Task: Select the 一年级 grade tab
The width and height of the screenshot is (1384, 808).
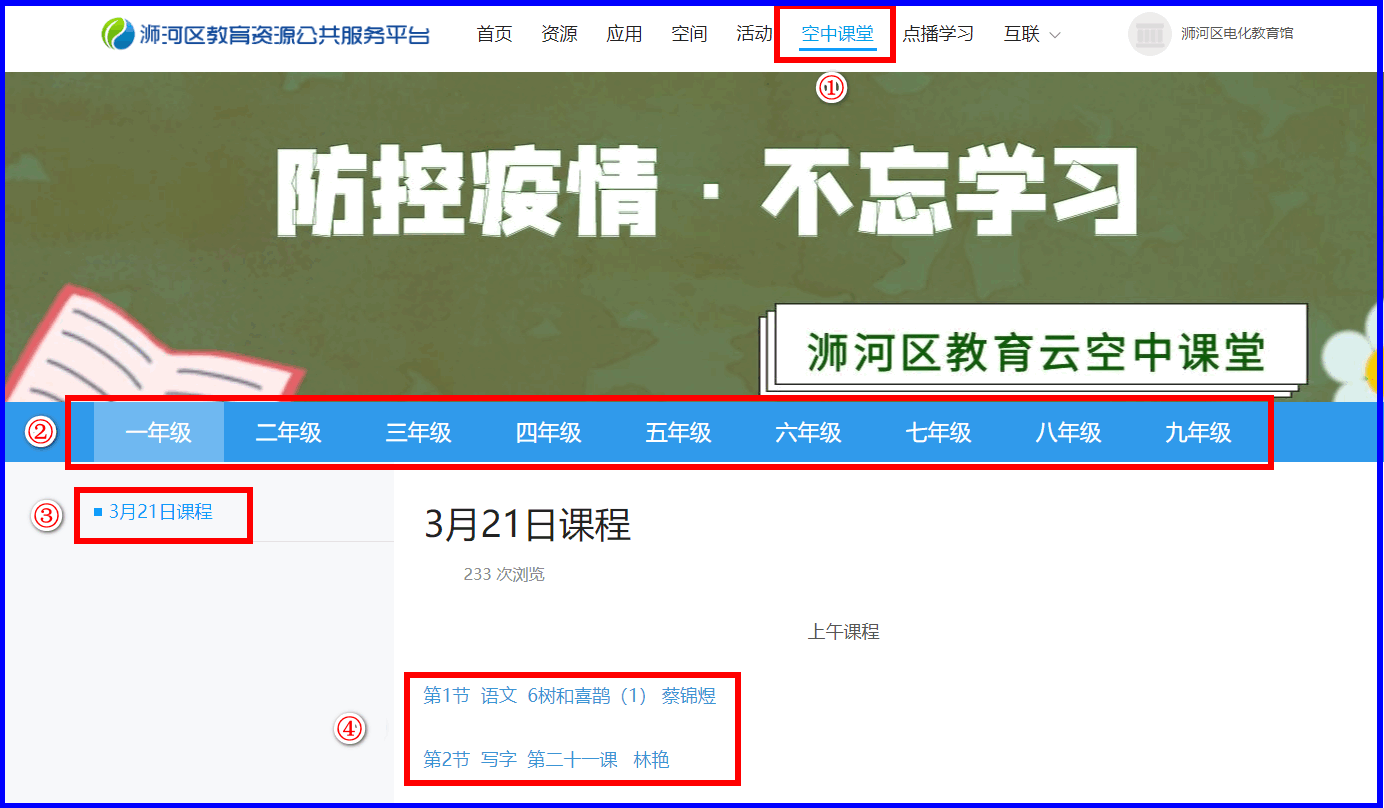Action: point(159,433)
